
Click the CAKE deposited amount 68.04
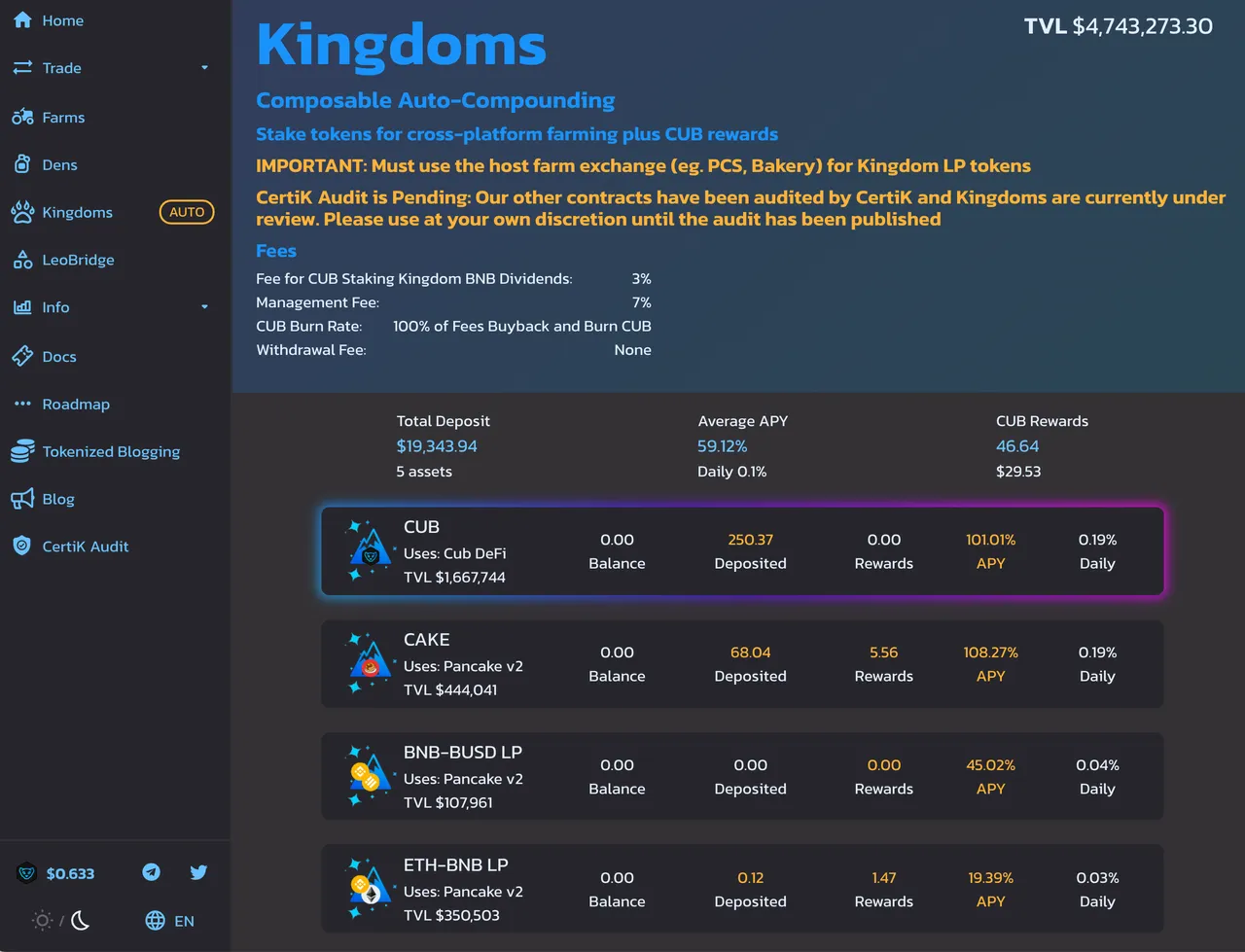pyautogui.click(x=751, y=652)
